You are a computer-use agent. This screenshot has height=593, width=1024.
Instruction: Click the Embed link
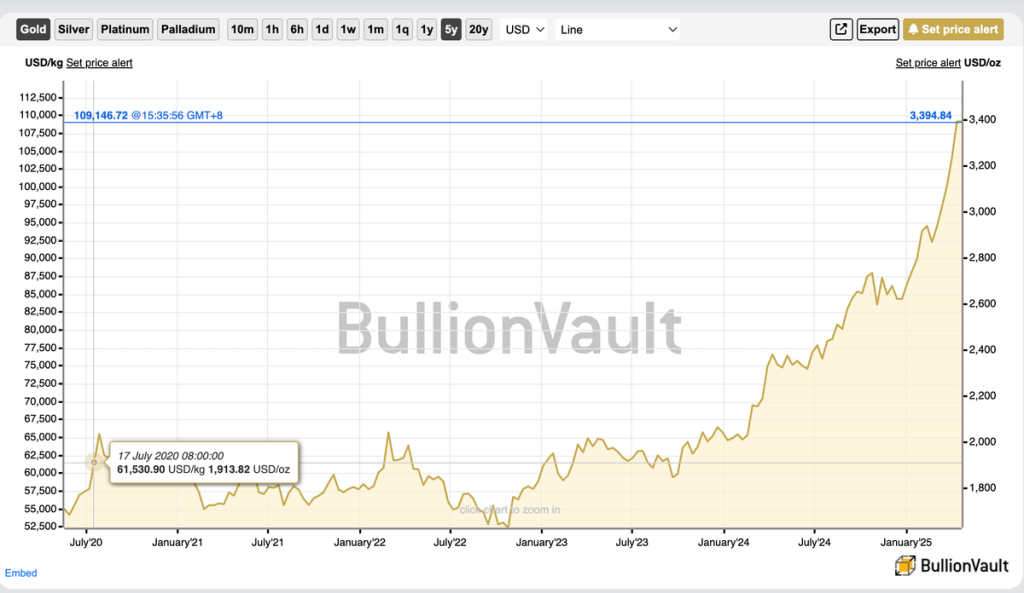(21, 573)
